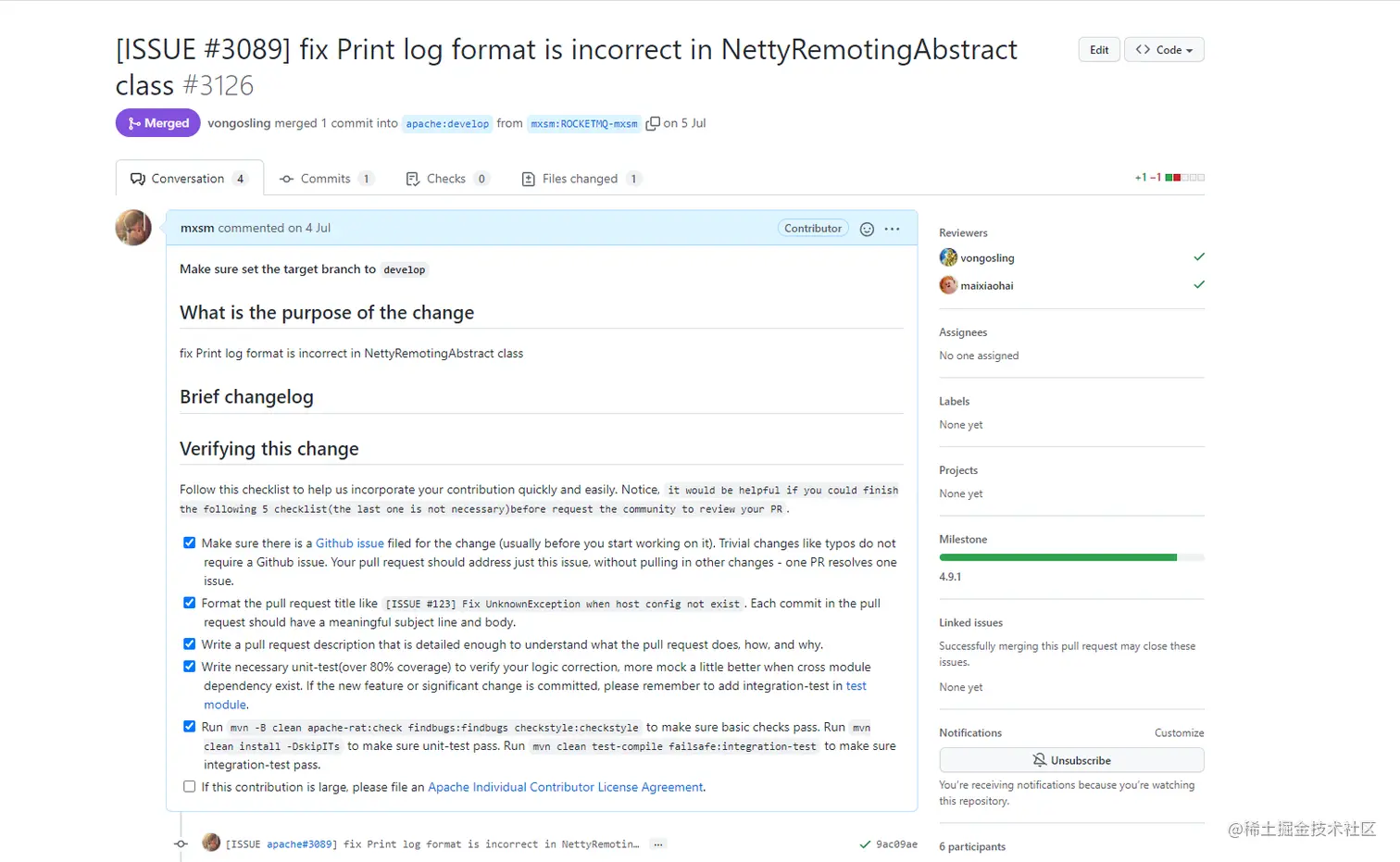Click the Unsubscribe button
This screenshot has height=862, width=1400.
click(x=1071, y=760)
